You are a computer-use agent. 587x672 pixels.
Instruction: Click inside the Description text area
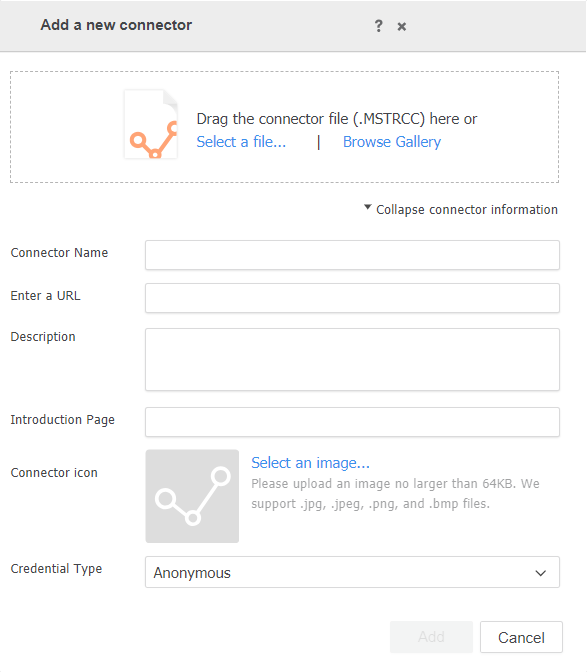[x=352, y=360]
